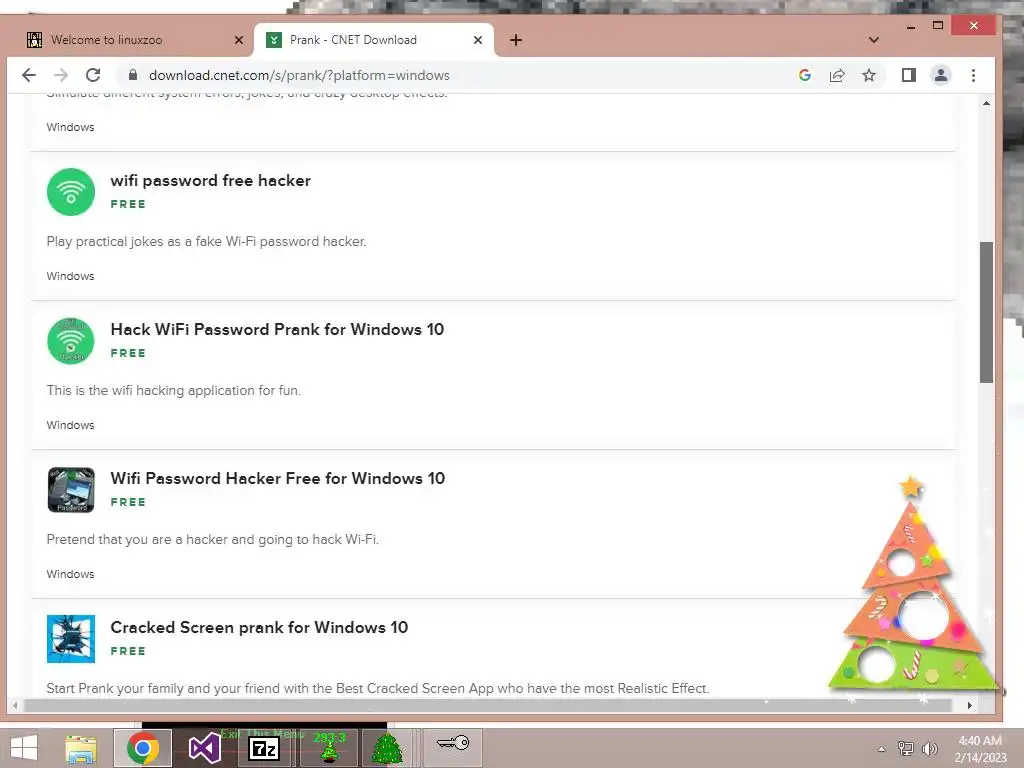The width and height of the screenshot is (1024, 768).
Task: Click Cracked Screen prank app thumbnail
Action: pos(71,639)
